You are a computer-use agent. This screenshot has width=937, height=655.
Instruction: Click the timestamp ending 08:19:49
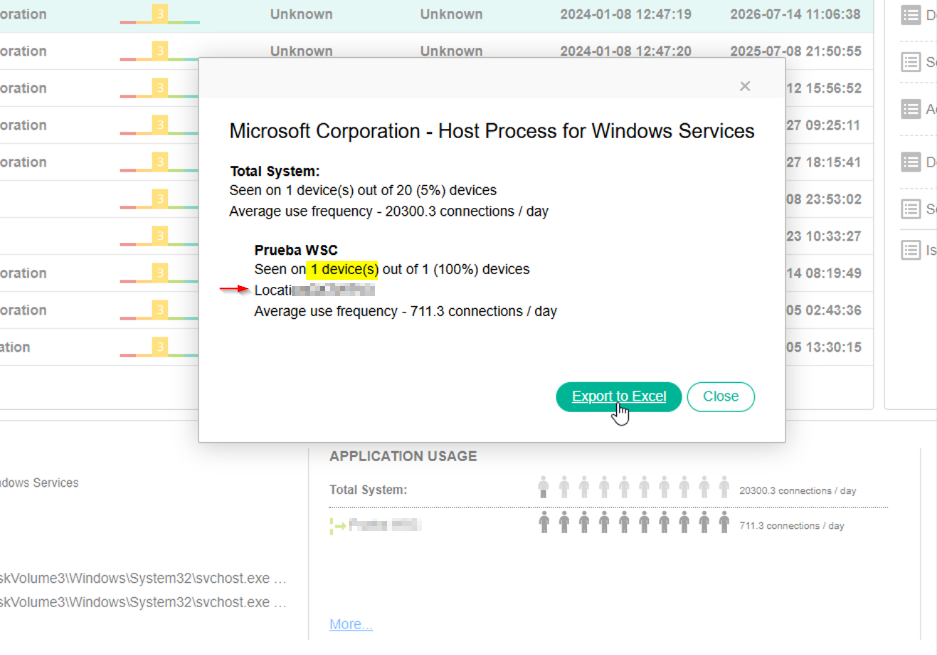[823, 274]
